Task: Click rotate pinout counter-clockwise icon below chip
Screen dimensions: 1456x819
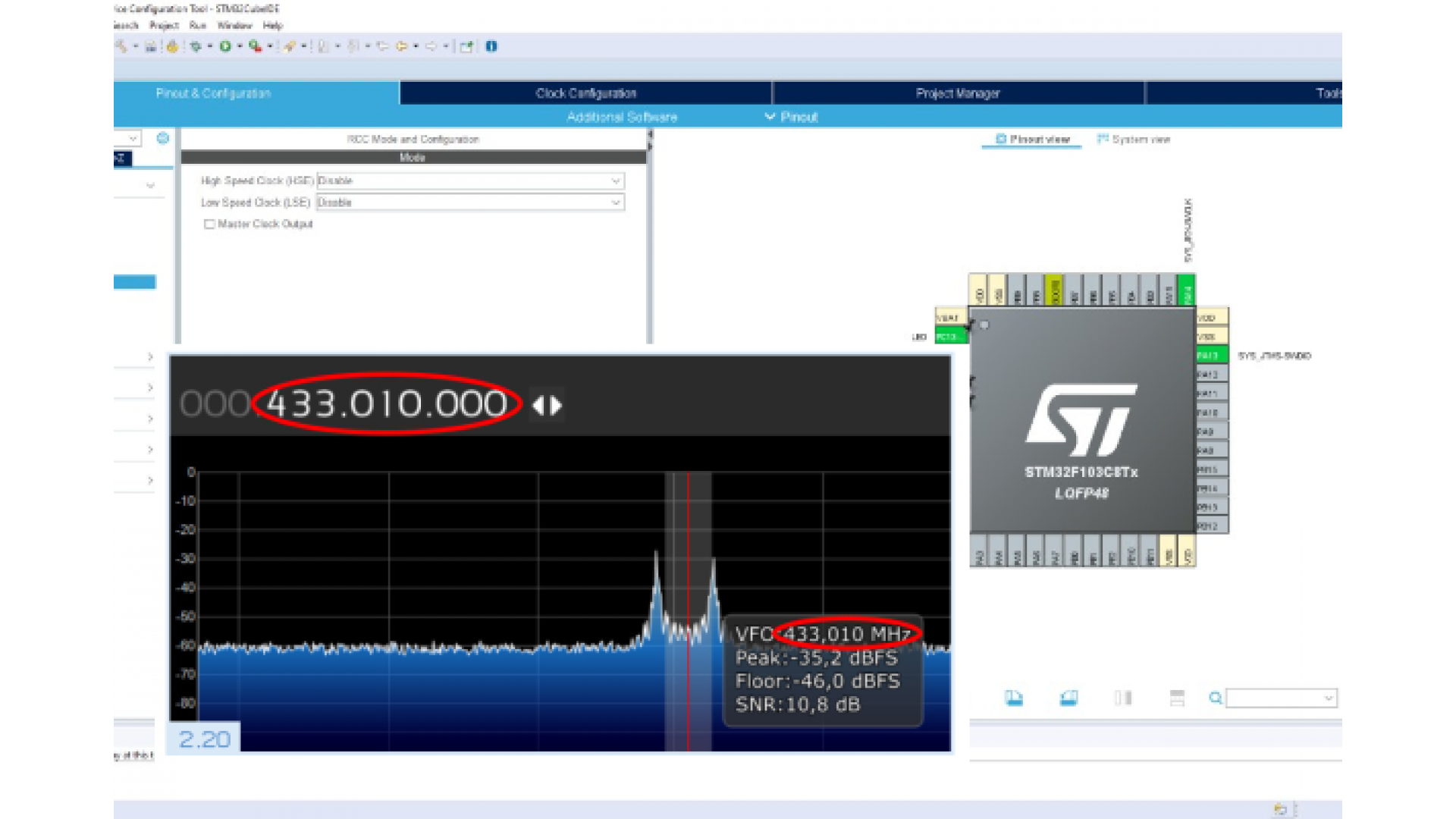Action: pos(1068,698)
